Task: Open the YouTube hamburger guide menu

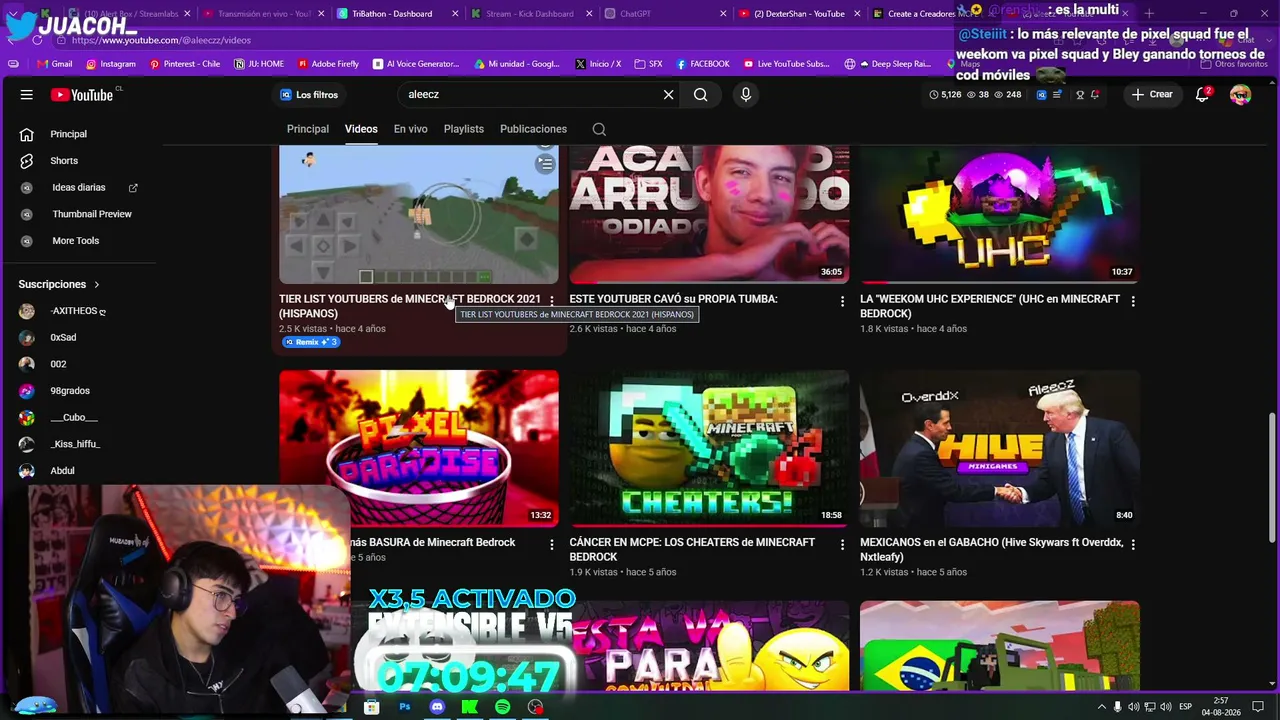Action: (x=27, y=95)
